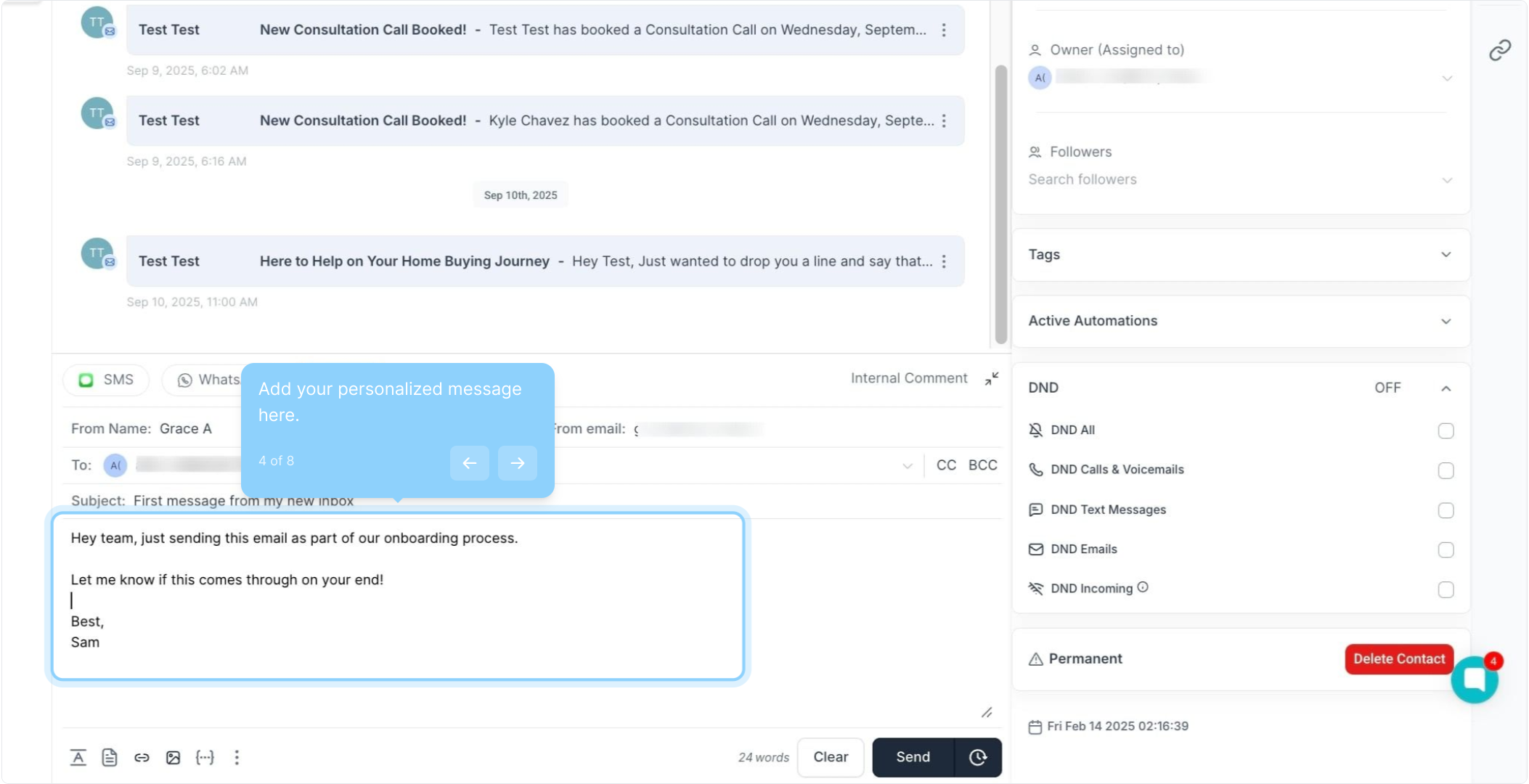Screen dimensions: 1529x784
Task: Open the chat widget bubble
Action: [x=1474, y=679]
